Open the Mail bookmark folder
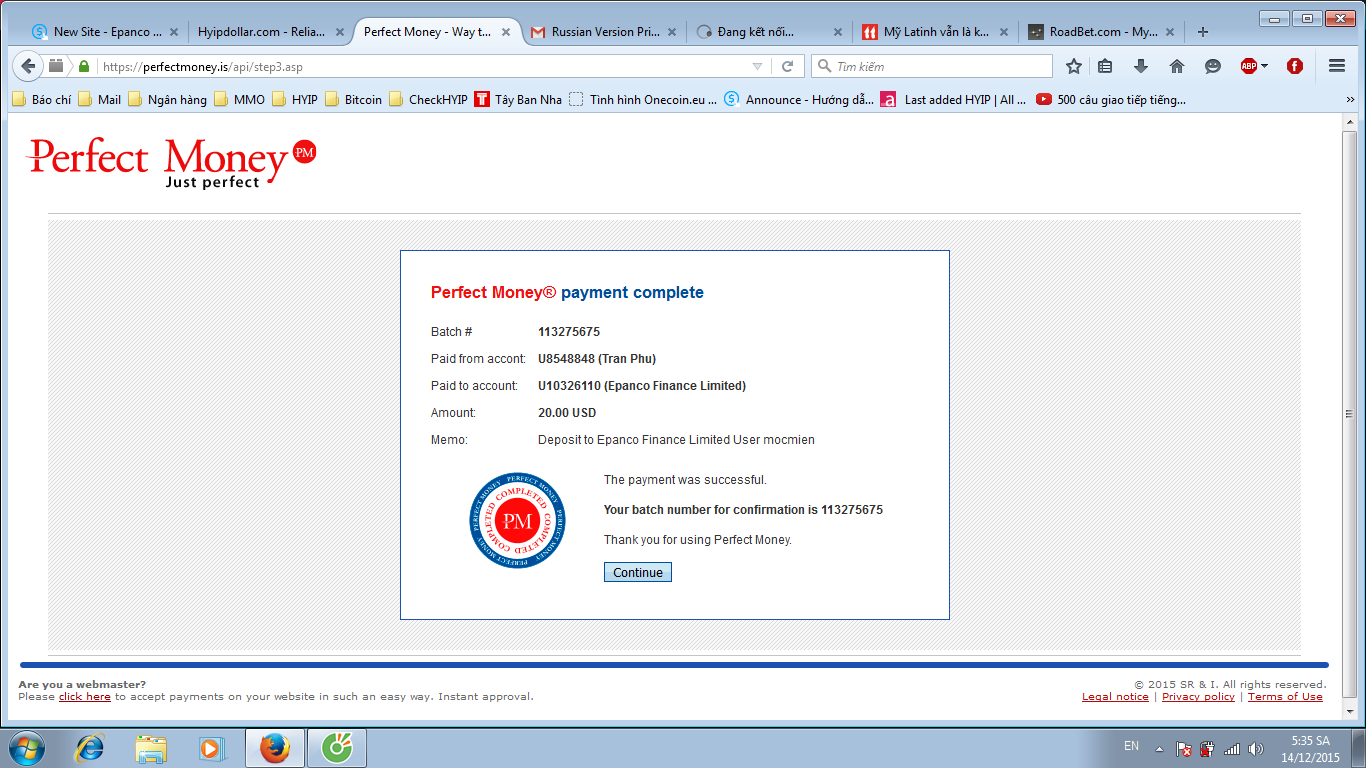This screenshot has height=768, width=1366. pos(100,99)
